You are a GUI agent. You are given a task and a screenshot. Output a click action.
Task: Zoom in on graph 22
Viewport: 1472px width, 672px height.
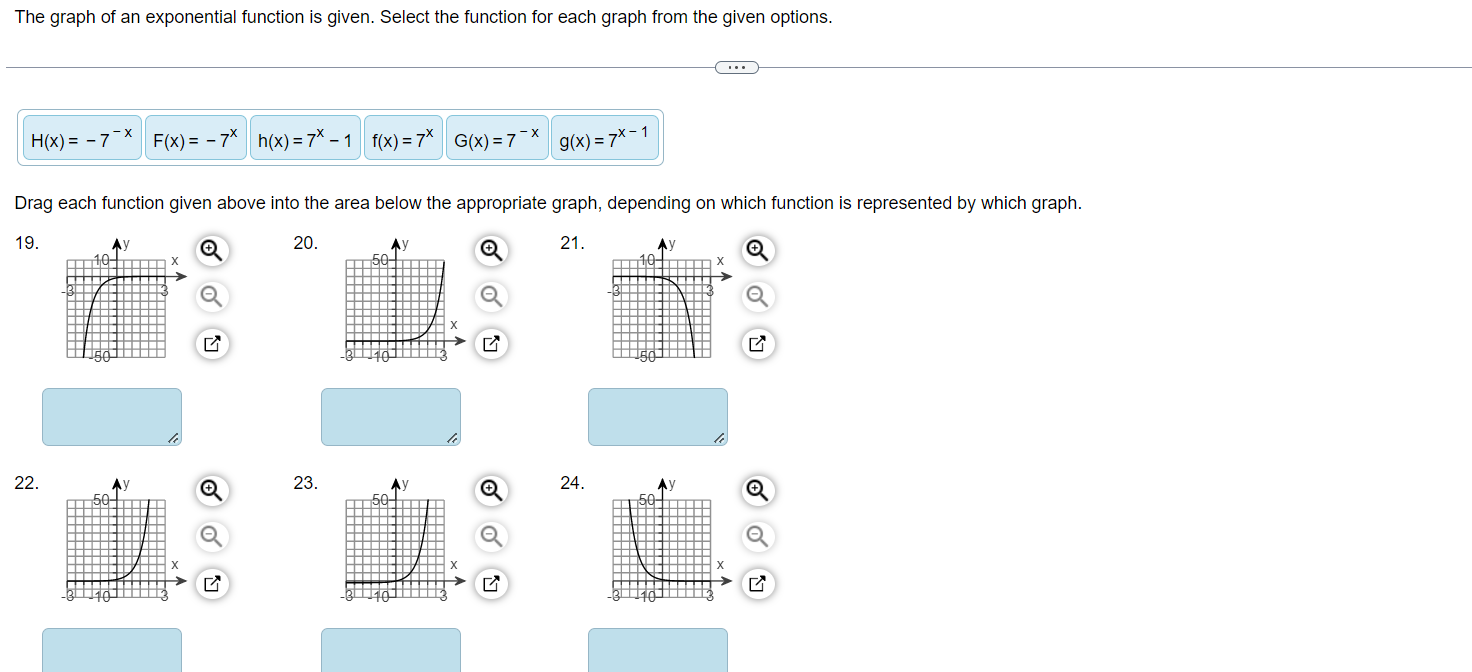[x=211, y=491]
